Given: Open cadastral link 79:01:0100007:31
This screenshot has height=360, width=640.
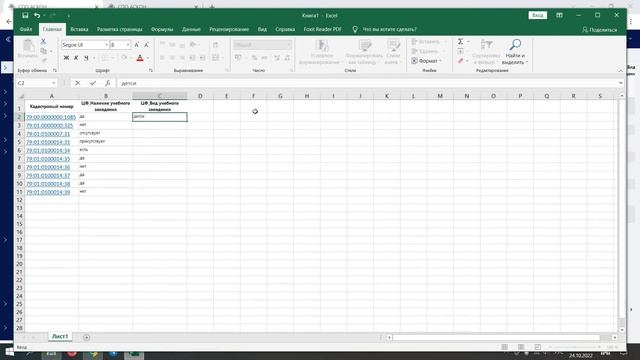Looking at the screenshot, I should [48, 134].
